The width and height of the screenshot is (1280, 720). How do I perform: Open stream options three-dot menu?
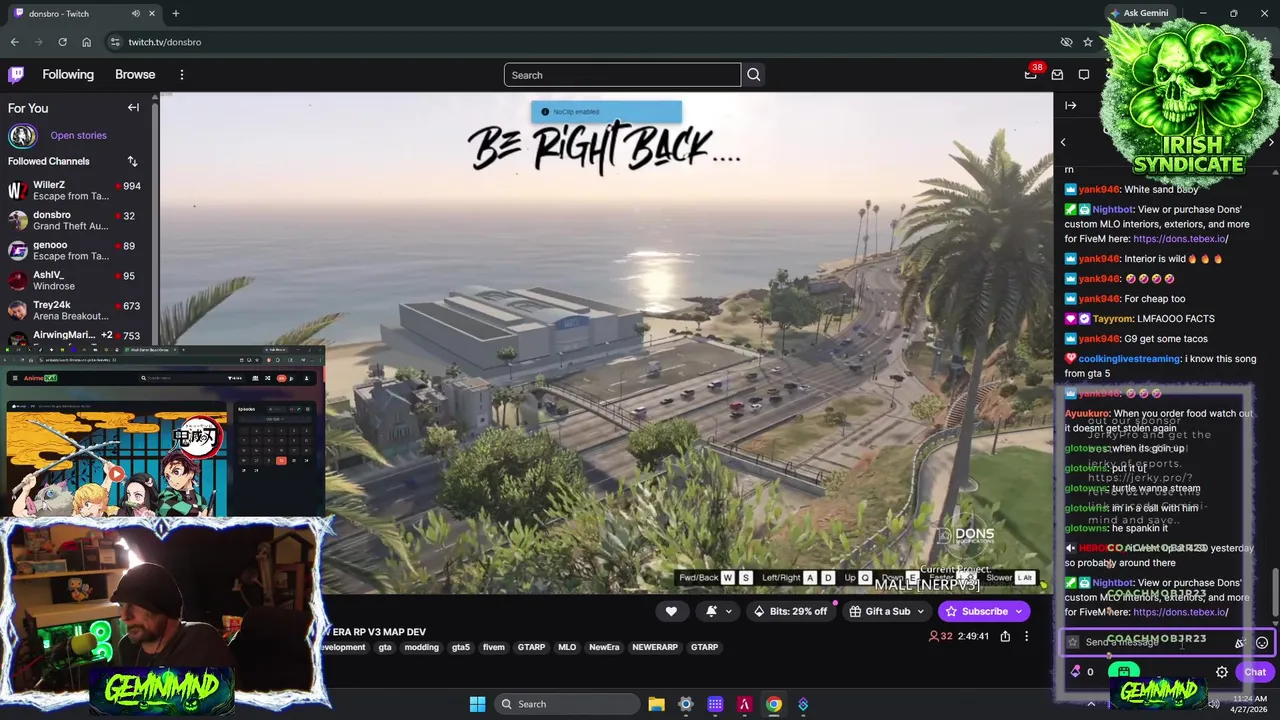pos(1026,636)
